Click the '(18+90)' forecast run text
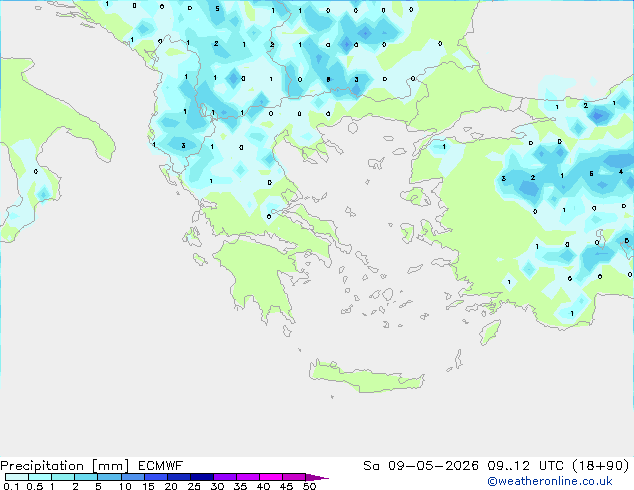 click(601, 466)
